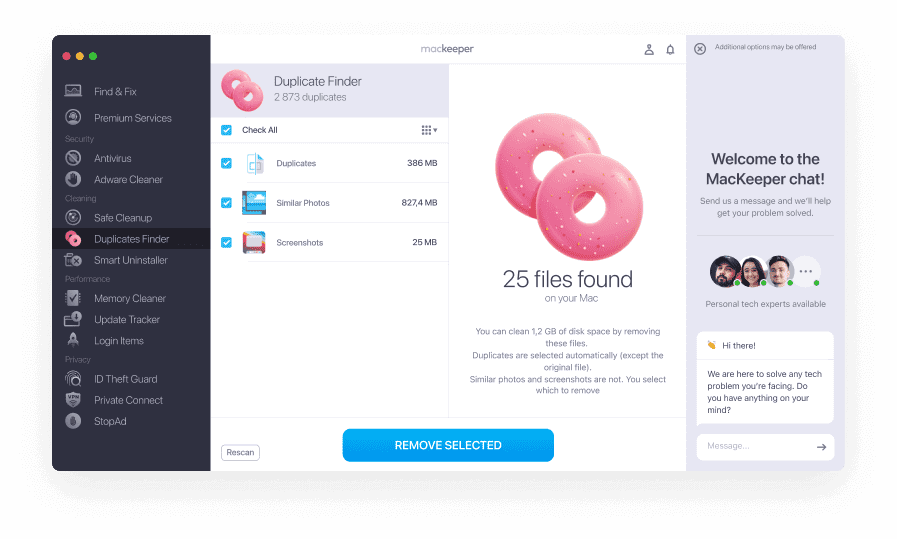Toggle the Duplicates category checkbox
The image size is (897, 539).
click(227, 163)
